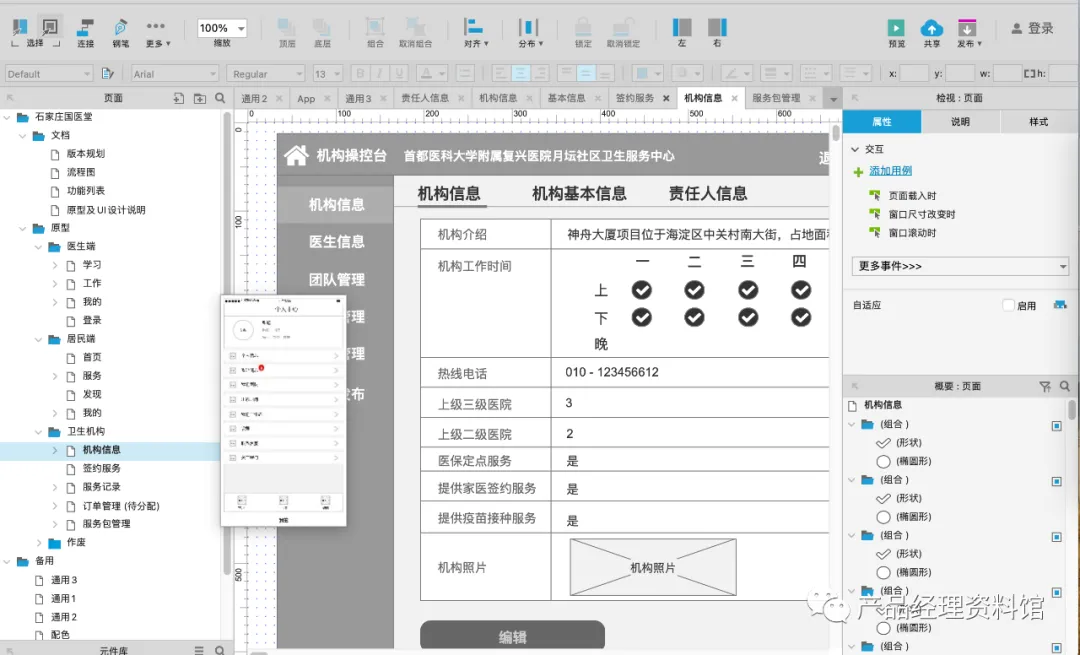1080x655 pixels.
Task: Collapse the 医生端 folder in page tree
Action: coord(39,247)
